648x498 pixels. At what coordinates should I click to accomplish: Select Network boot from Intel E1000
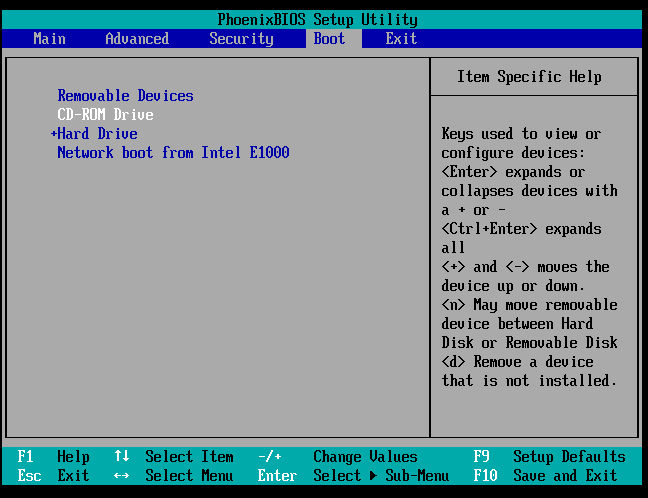pos(173,152)
